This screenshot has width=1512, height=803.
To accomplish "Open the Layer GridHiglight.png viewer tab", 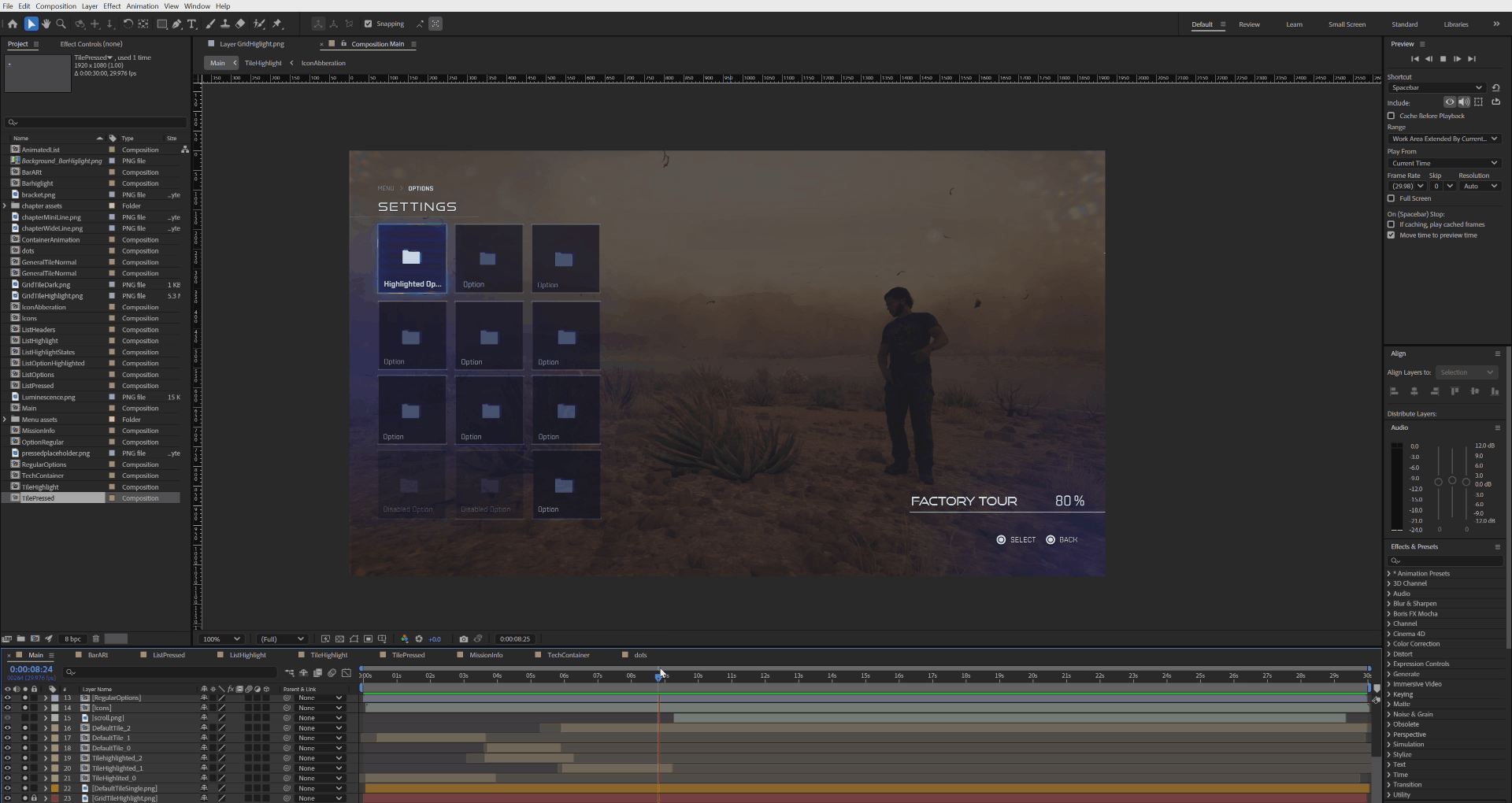I will 251,44.
